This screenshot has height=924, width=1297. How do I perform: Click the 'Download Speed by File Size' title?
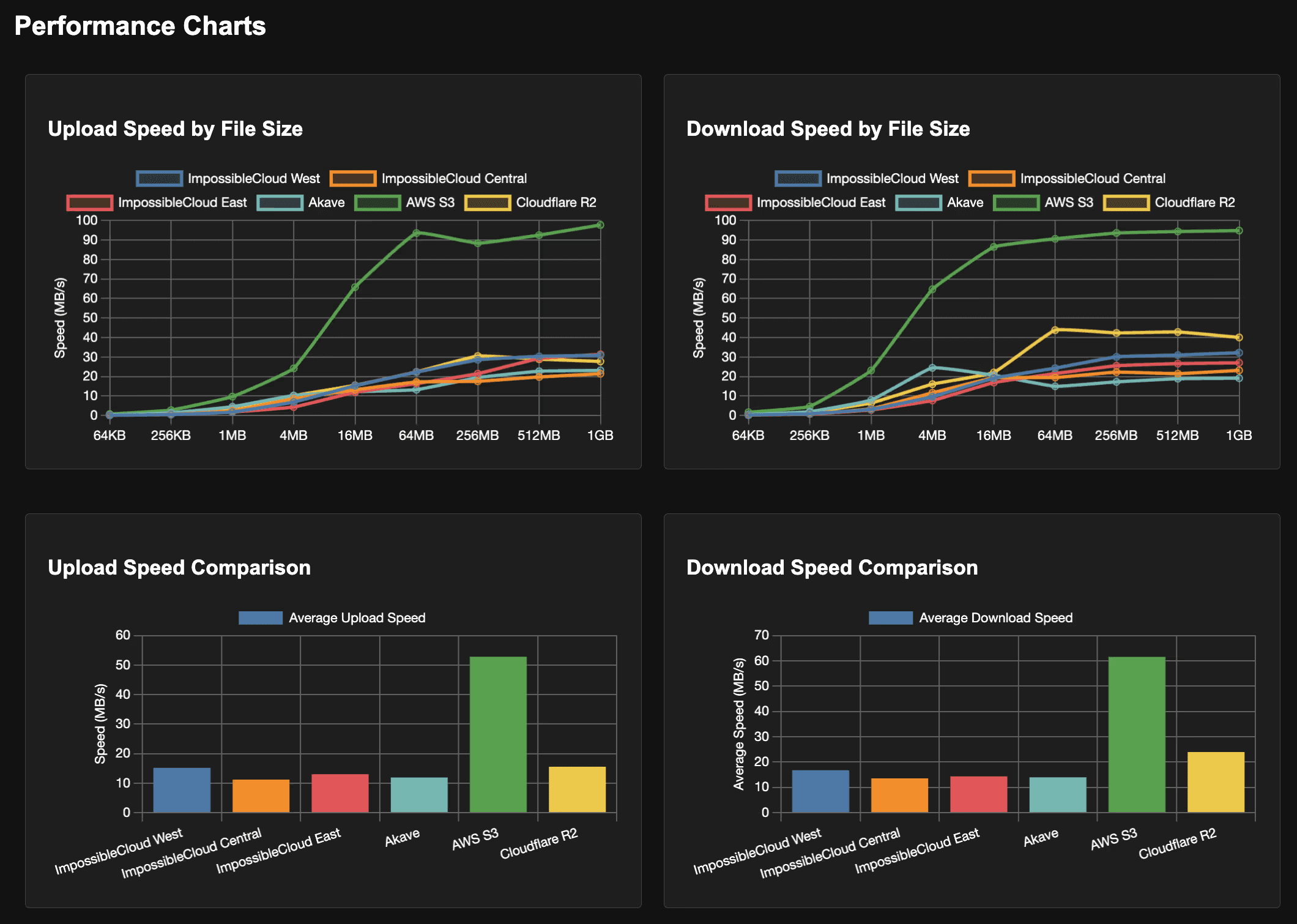click(828, 129)
